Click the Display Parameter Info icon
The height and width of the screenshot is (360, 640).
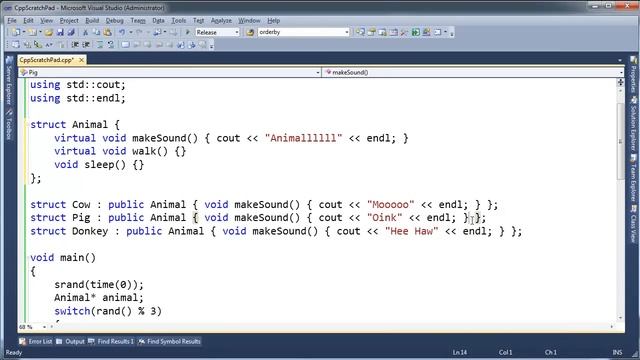(27, 45)
